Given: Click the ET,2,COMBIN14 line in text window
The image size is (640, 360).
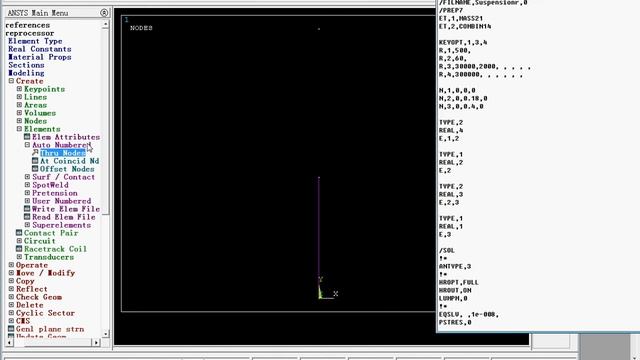Looking at the screenshot, I should coord(465,26).
